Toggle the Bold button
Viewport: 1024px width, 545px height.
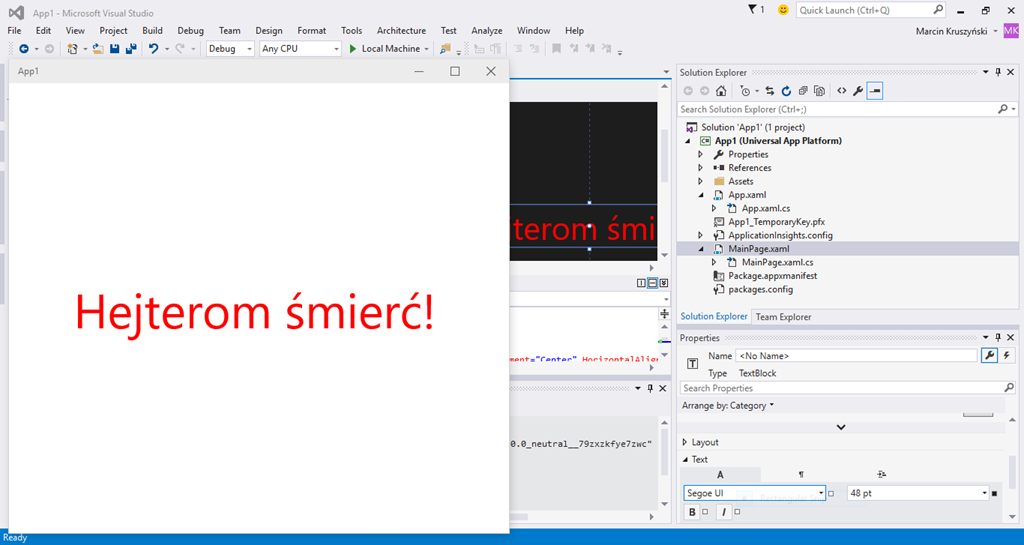(x=692, y=512)
